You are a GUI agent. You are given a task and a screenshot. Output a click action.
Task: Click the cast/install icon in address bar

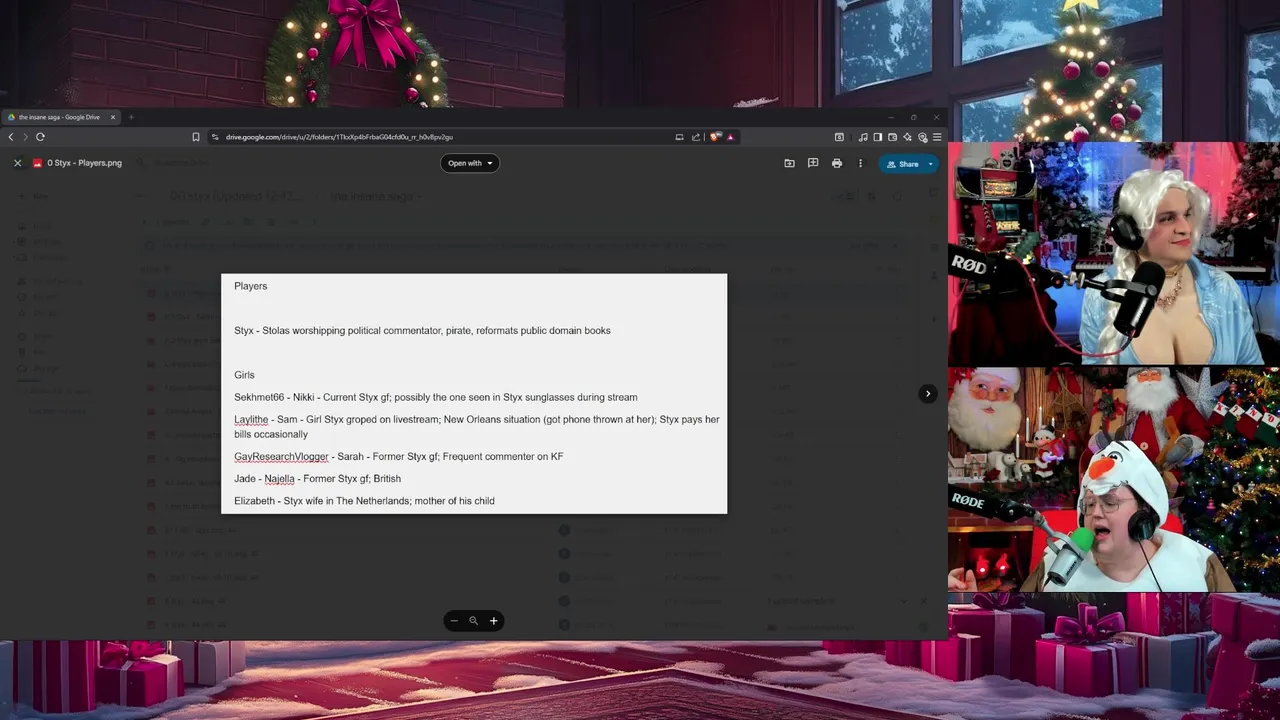coord(679,137)
